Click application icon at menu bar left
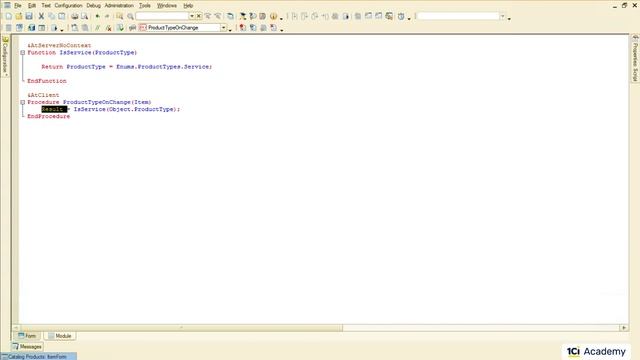The width and height of the screenshot is (640, 360). pos(7,5)
